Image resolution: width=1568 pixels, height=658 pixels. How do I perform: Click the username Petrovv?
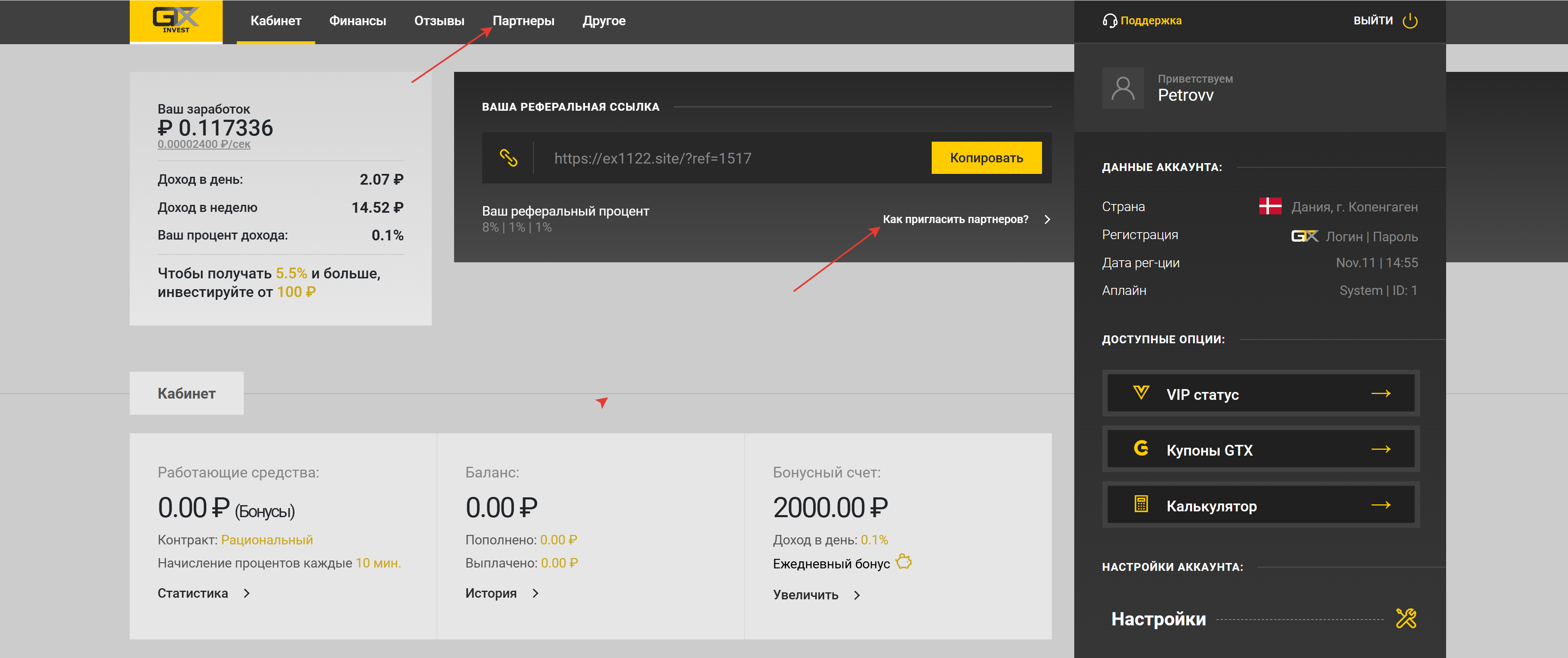pos(1185,95)
